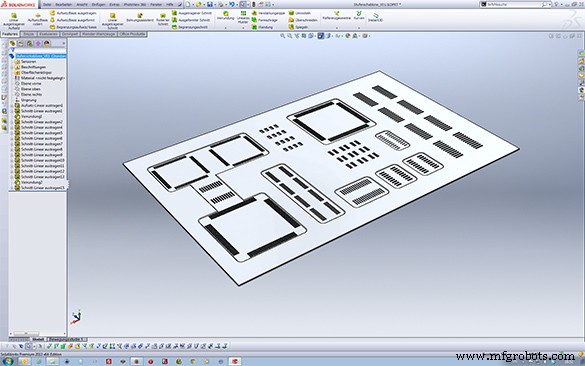
Task: Click the Aufsatz/Basis rotiert tool
Action: click(38, 20)
